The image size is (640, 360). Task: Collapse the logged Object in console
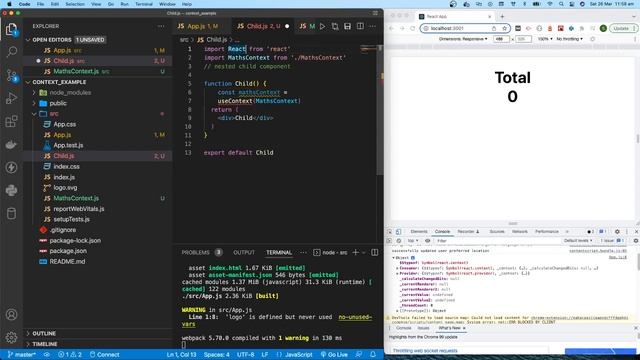pyautogui.click(x=393, y=258)
